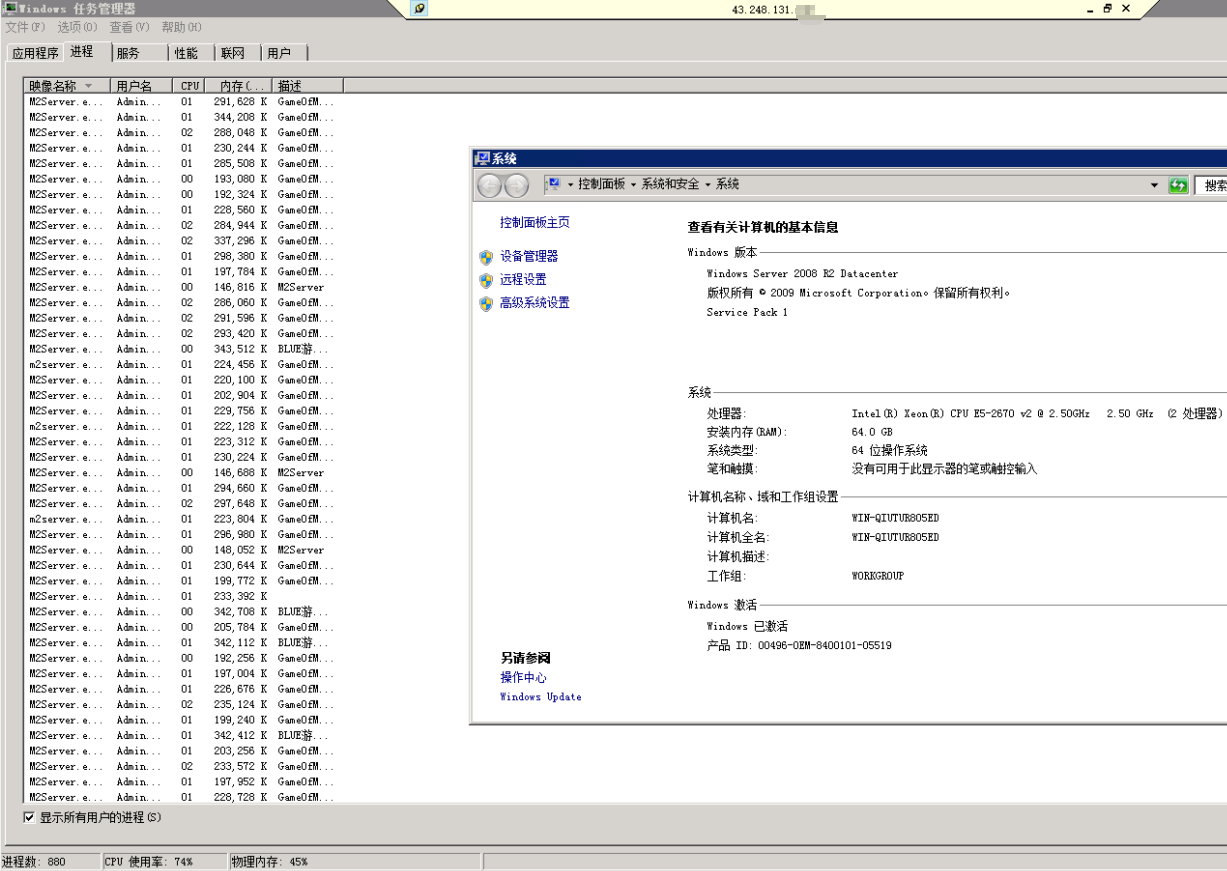Click the CPU 使用率: 74% status bar entry

(164, 861)
